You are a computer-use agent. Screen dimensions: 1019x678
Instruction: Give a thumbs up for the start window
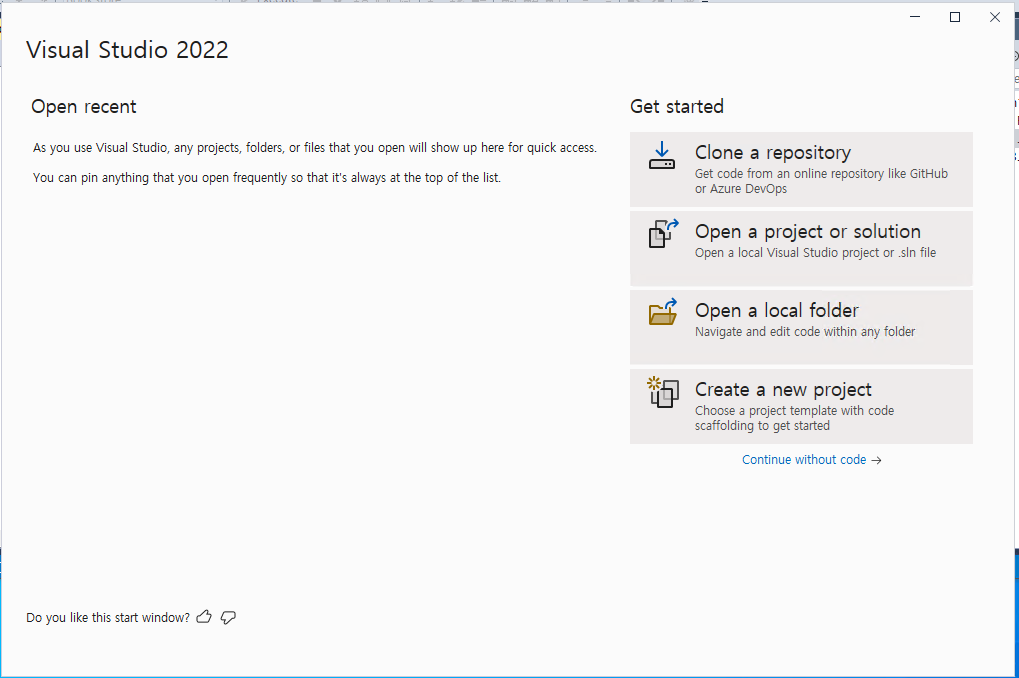pyautogui.click(x=204, y=617)
